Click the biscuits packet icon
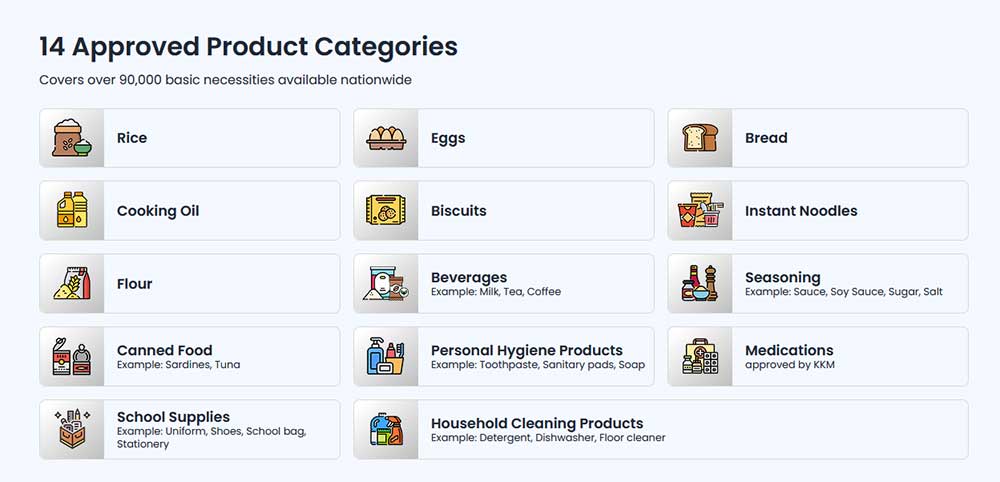 pos(386,210)
